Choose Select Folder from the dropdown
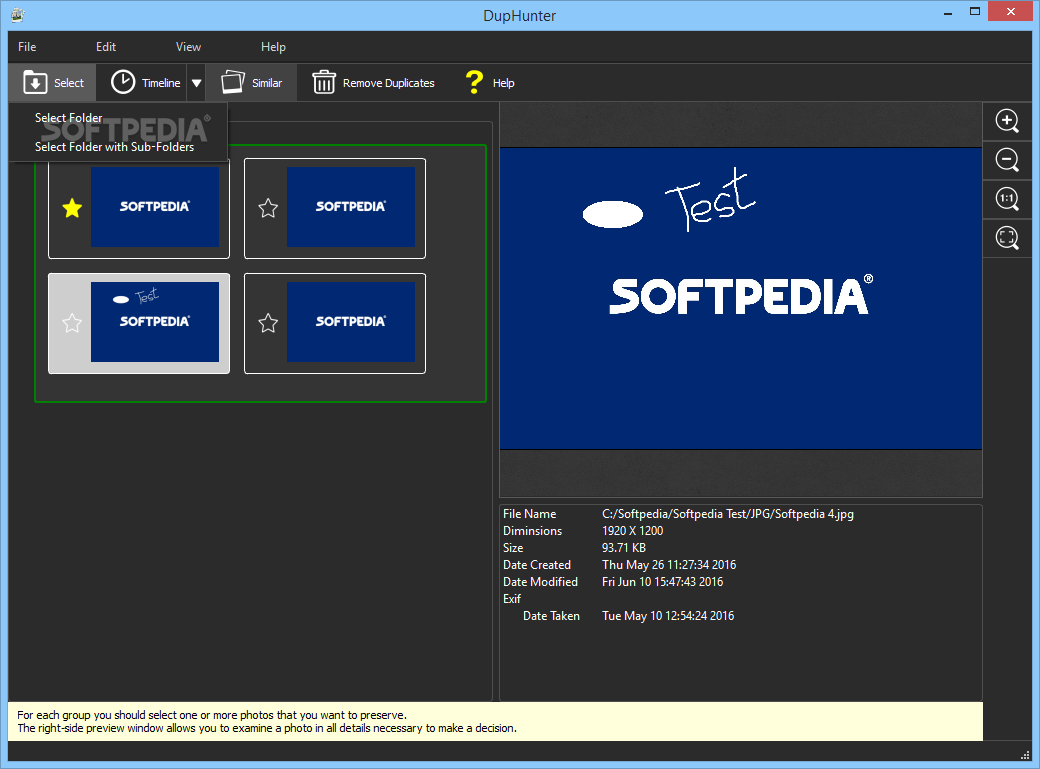 click(68, 117)
